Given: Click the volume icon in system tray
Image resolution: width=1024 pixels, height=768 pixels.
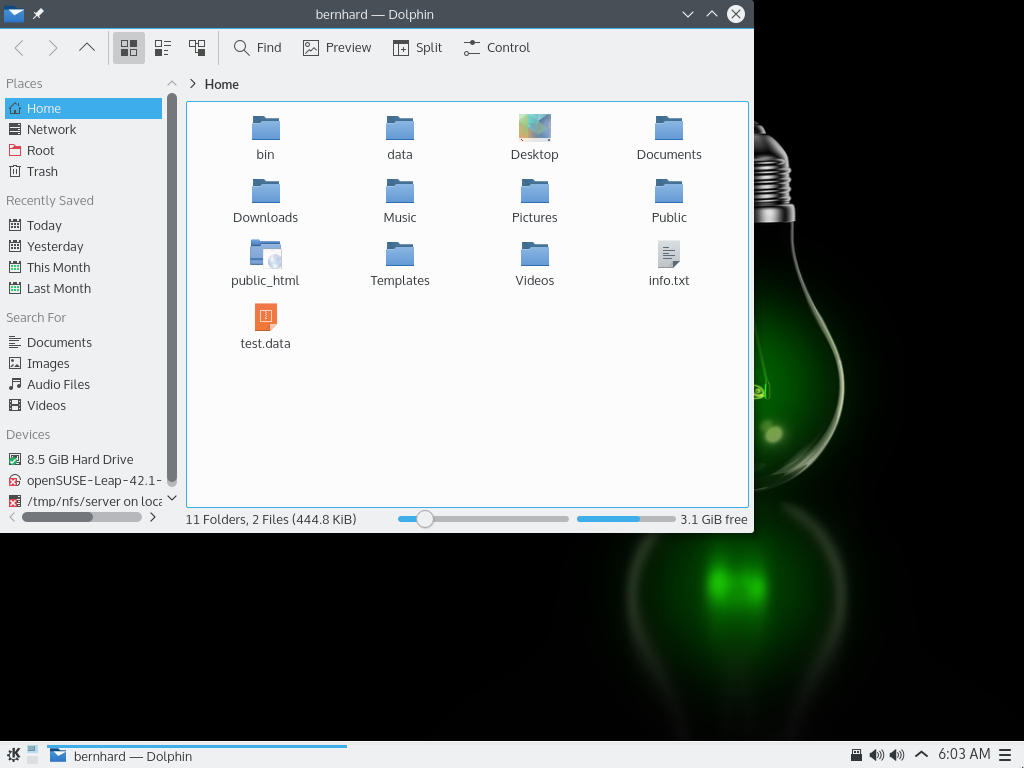Looking at the screenshot, I should pyautogui.click(x=876, y=755).
